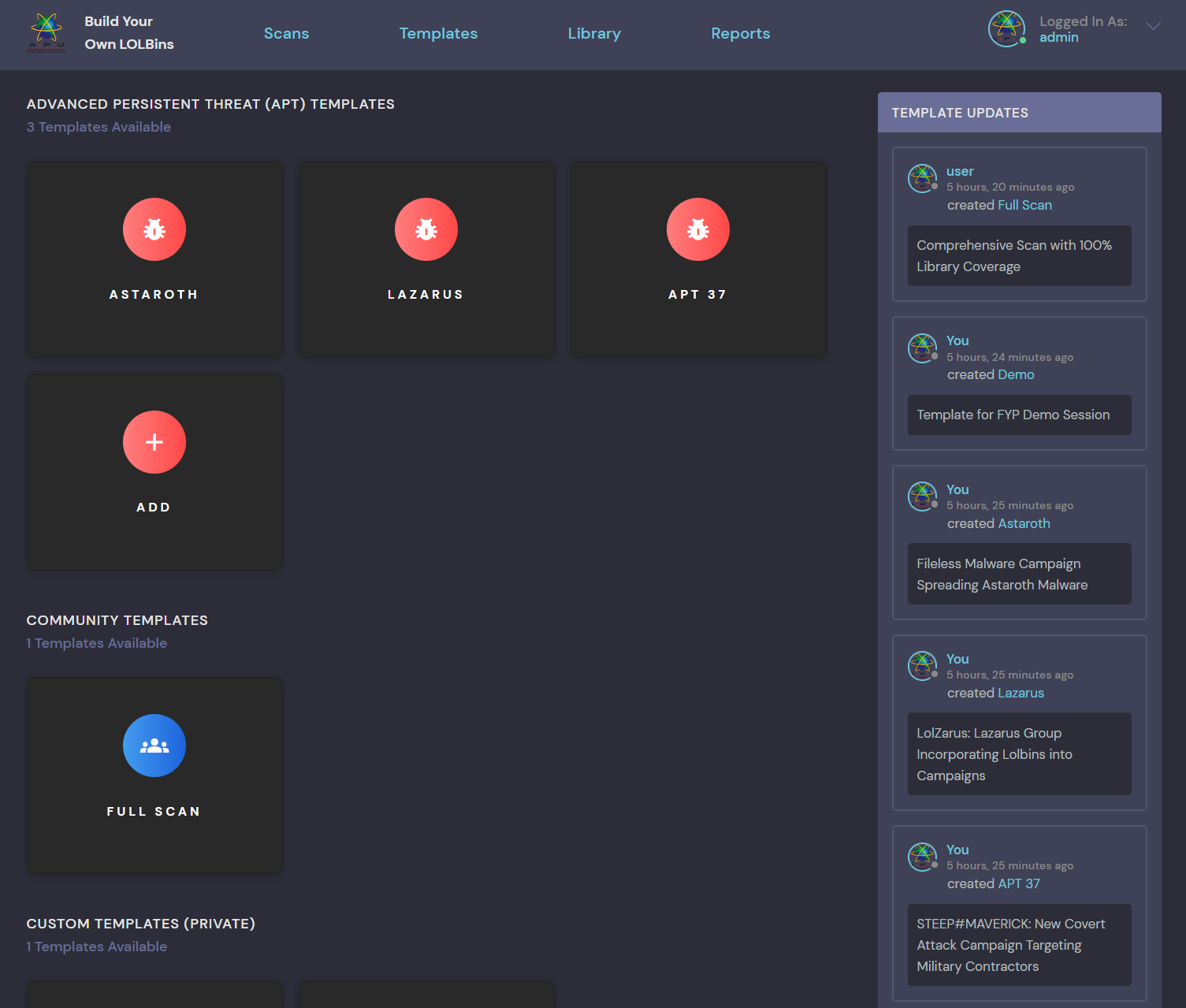
Task: Click 'You' on the APT 37 update
Action: [957, 850]
